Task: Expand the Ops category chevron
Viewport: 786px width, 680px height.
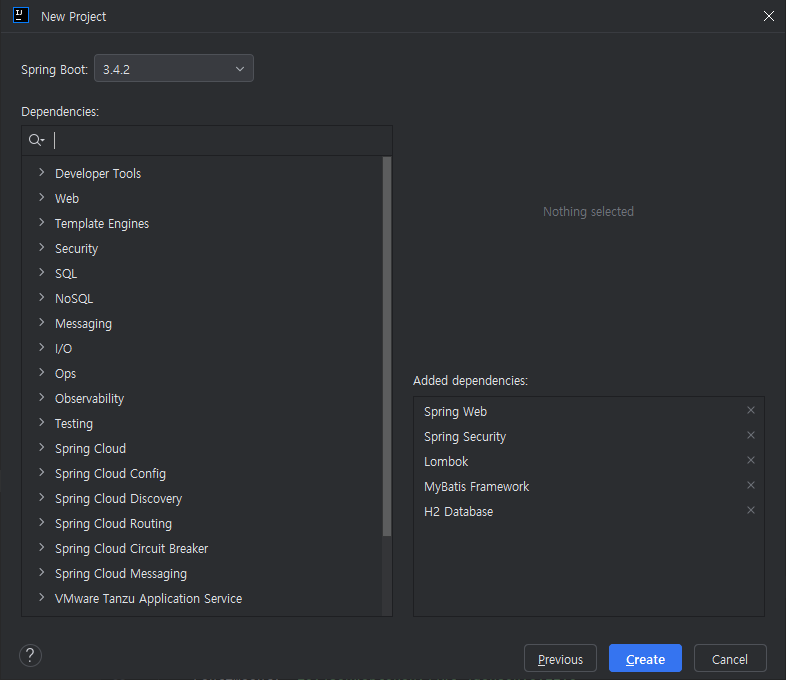Action: 42,373
